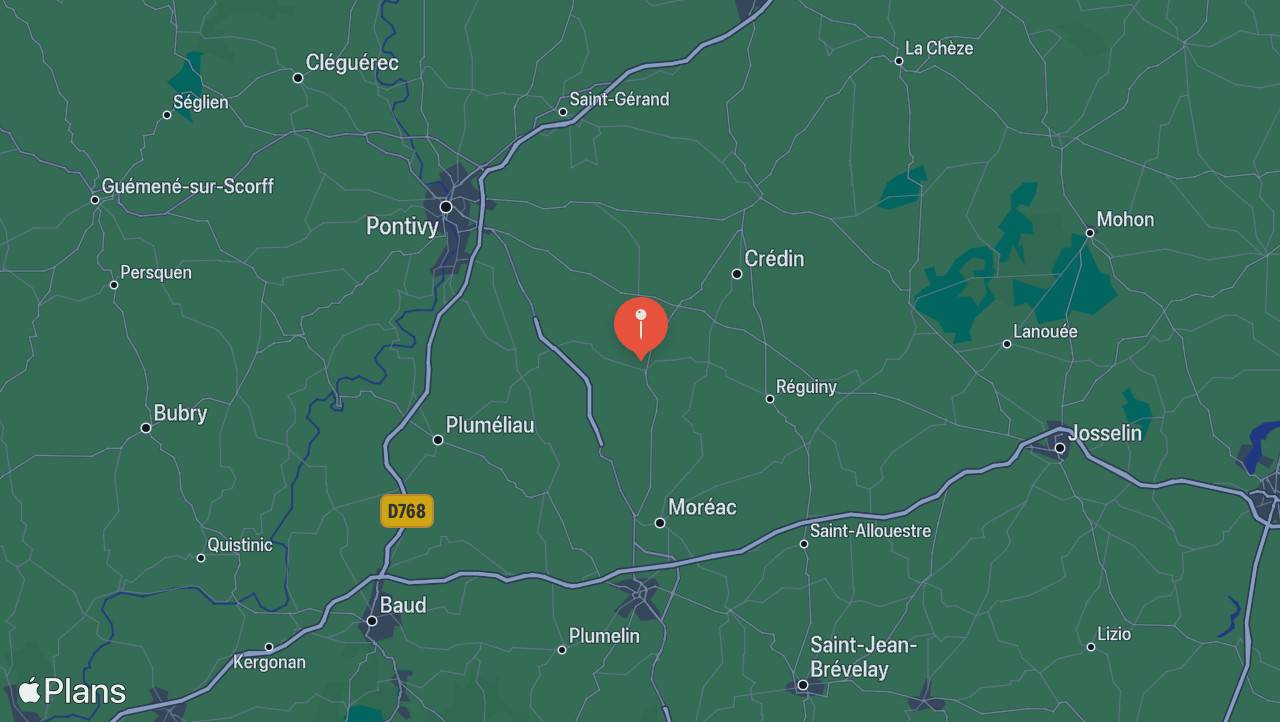
Task: Select the Josselin town marker dot
Action: [x=1060, y=448]
